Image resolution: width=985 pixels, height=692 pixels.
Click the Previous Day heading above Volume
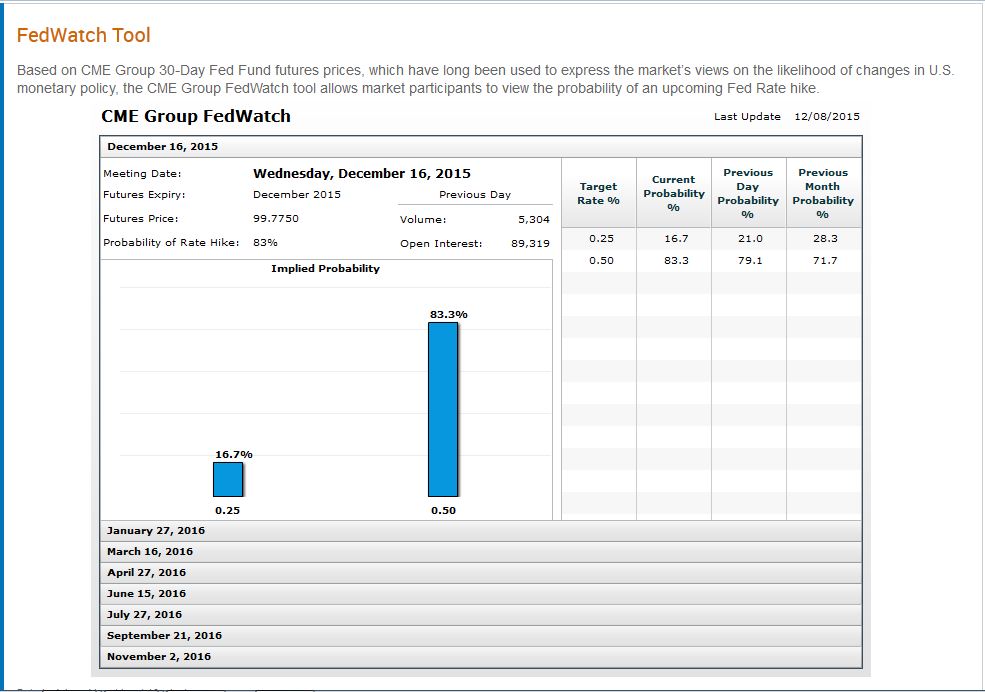[475, 195]
